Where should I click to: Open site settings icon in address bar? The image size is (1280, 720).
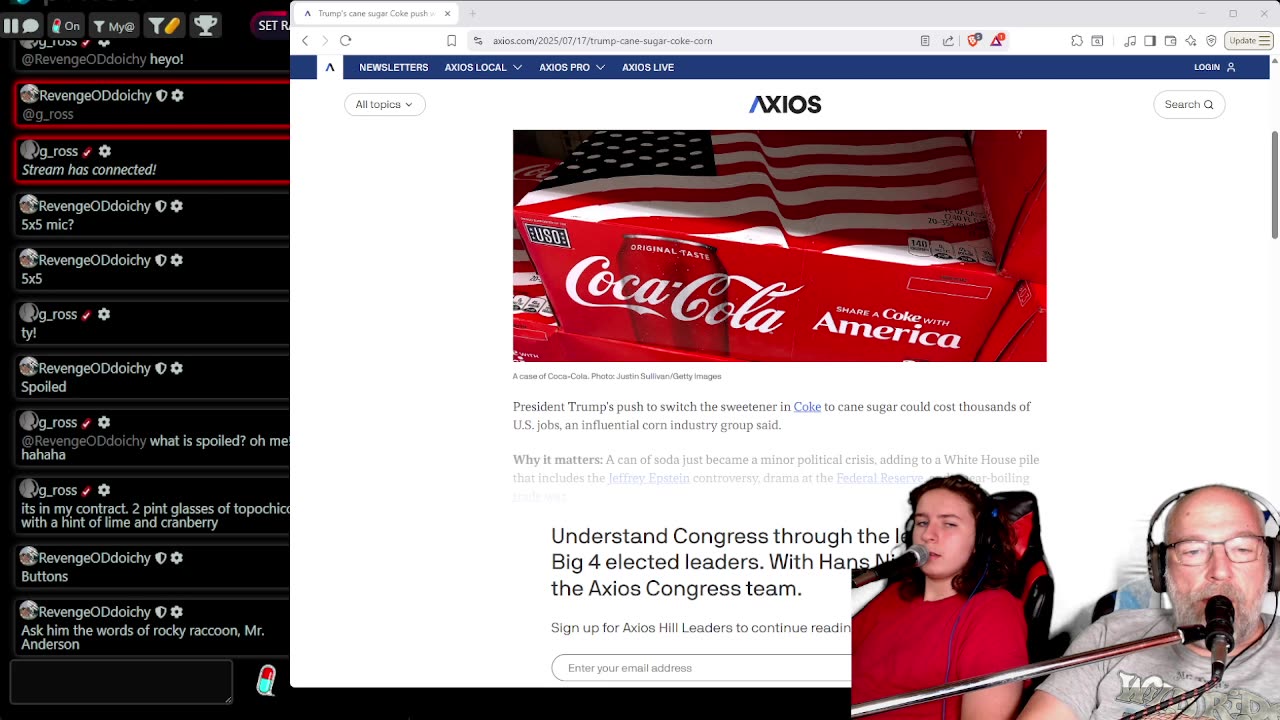point(478,41)
